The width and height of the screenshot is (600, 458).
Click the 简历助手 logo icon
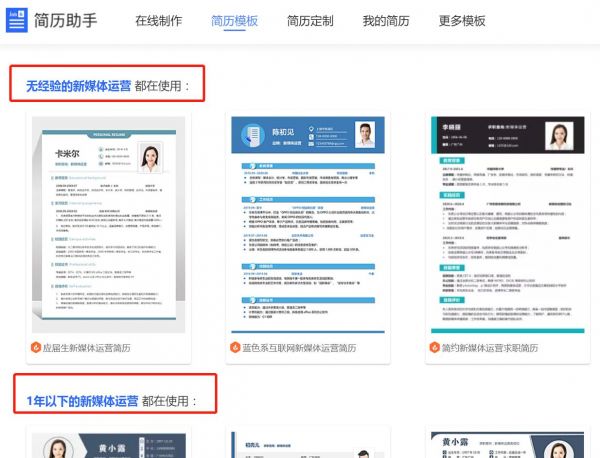pyautogui.click(x=16, y=20)
